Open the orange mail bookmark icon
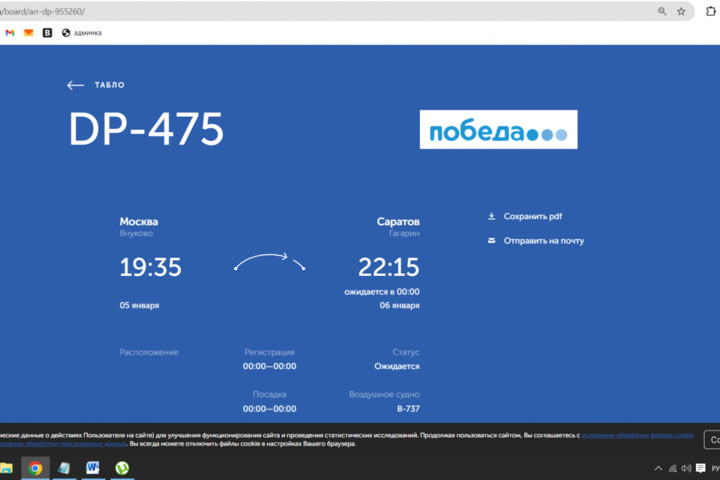 pos(28,33)
